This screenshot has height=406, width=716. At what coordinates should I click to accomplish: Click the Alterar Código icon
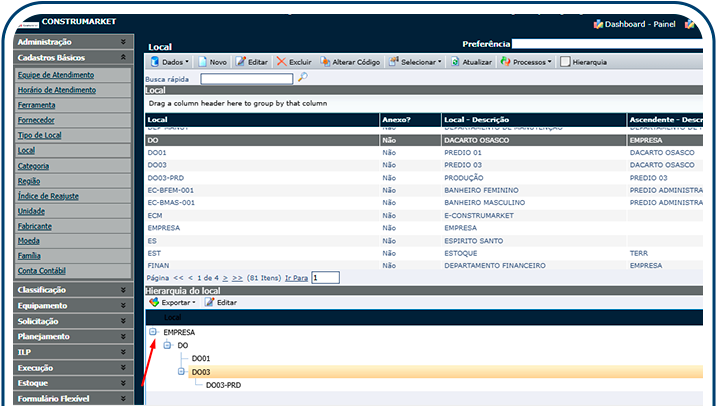tap(324, 62)
